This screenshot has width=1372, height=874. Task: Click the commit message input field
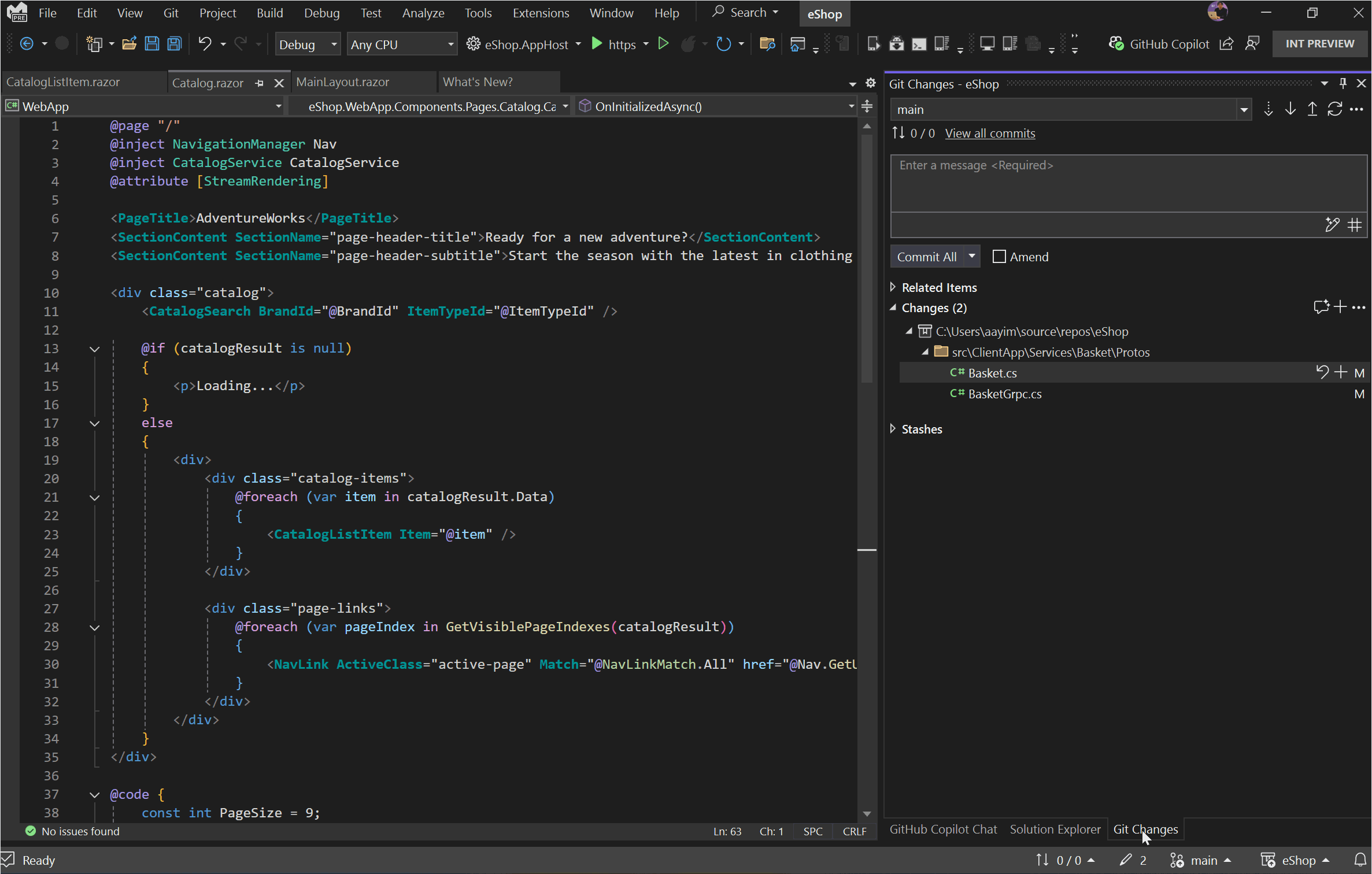(x=1127, y=183)
